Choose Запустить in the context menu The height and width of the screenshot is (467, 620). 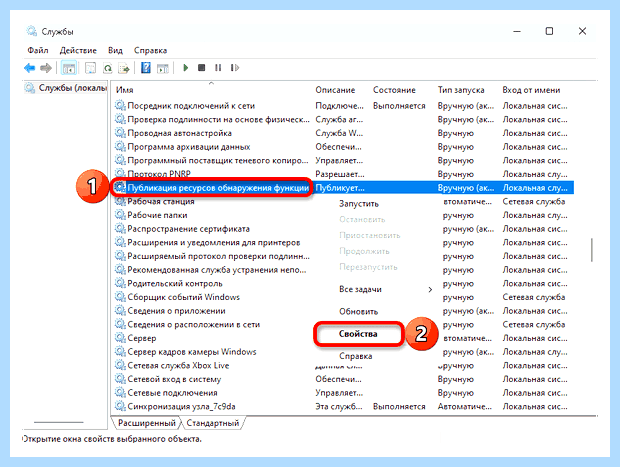point(359,204)
